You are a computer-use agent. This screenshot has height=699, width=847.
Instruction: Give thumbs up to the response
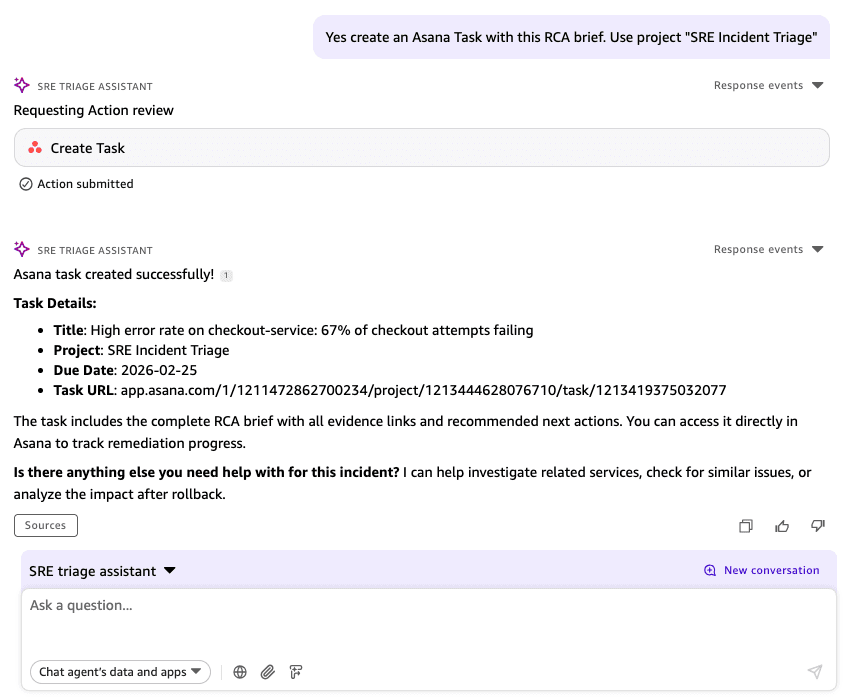[782, 526]
